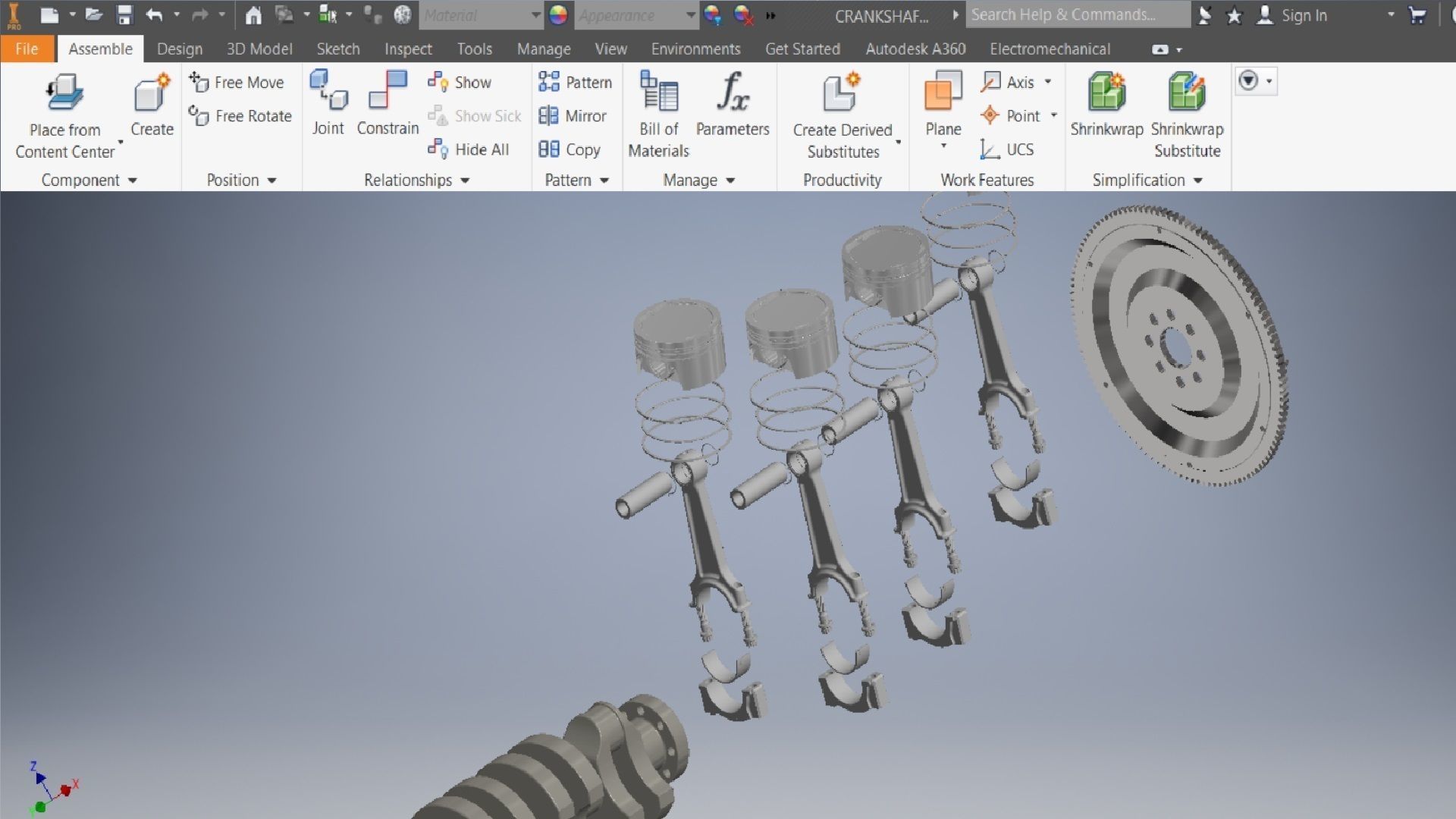Viewport: 1456px width, 819px height.
Task: Click the Shrinkwrap Substitute icon
Action: click(1187, 93)
